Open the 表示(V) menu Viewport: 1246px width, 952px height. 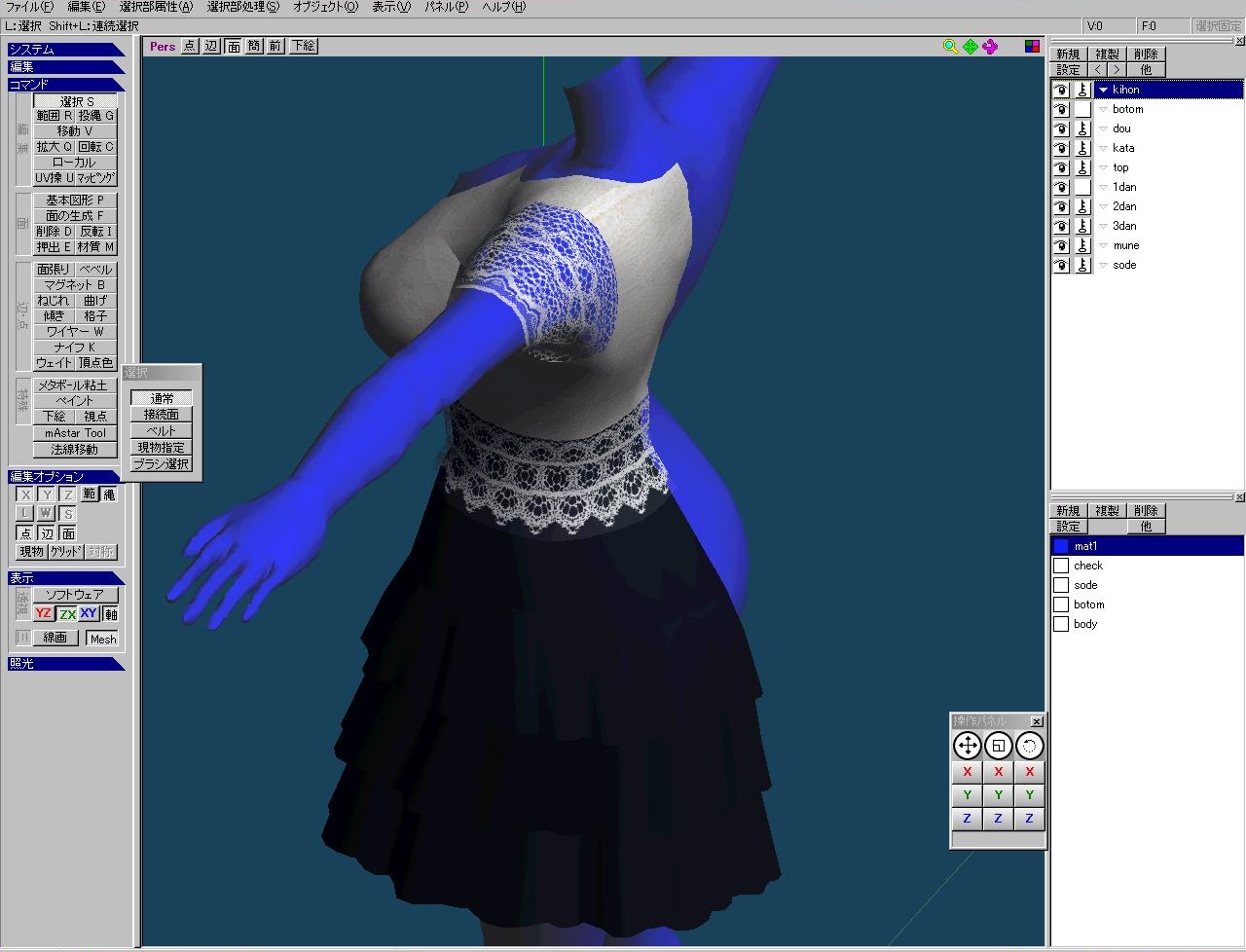pos(390,7)
